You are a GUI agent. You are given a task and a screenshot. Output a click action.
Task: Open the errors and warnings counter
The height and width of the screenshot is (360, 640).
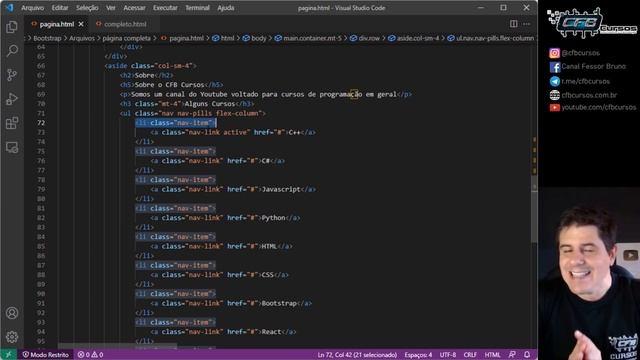(x=90, y=355)
